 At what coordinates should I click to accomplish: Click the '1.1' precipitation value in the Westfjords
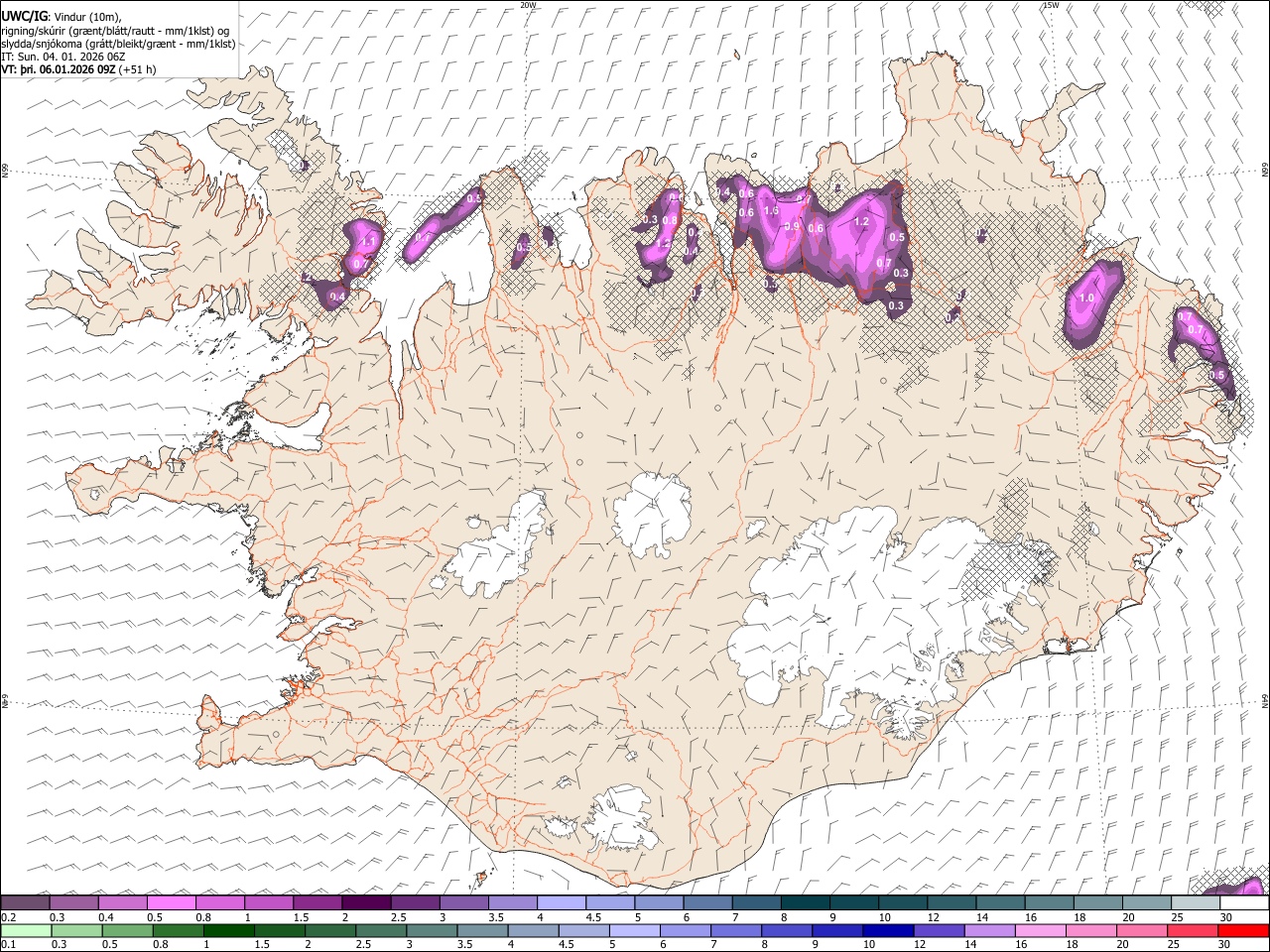point(368,242)
